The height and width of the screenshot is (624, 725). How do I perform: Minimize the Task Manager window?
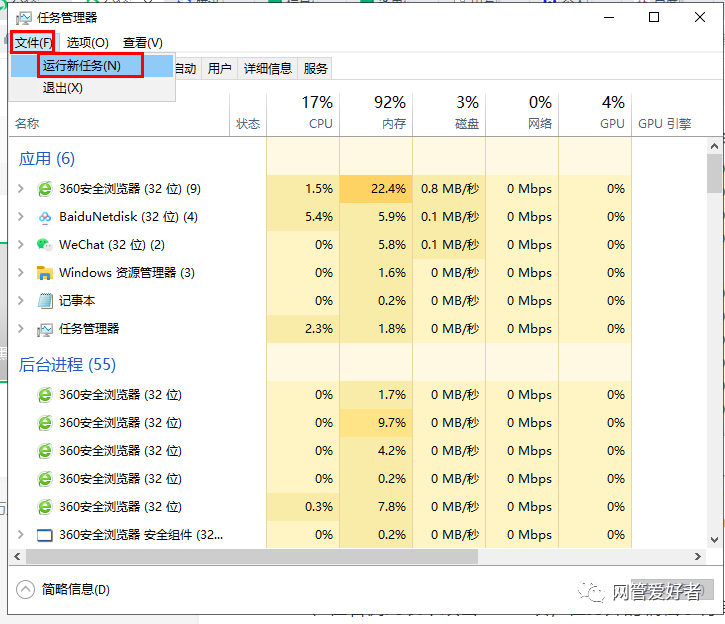[x=609, y=18]
